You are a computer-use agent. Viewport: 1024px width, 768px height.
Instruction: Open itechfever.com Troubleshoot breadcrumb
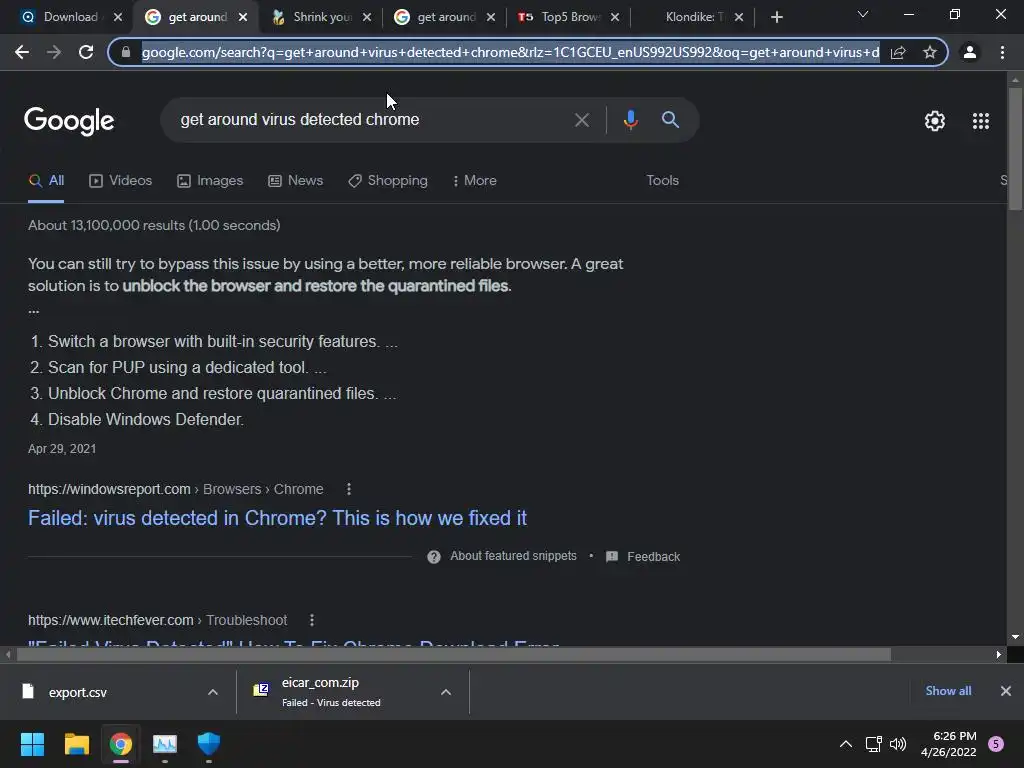point(247,620)
